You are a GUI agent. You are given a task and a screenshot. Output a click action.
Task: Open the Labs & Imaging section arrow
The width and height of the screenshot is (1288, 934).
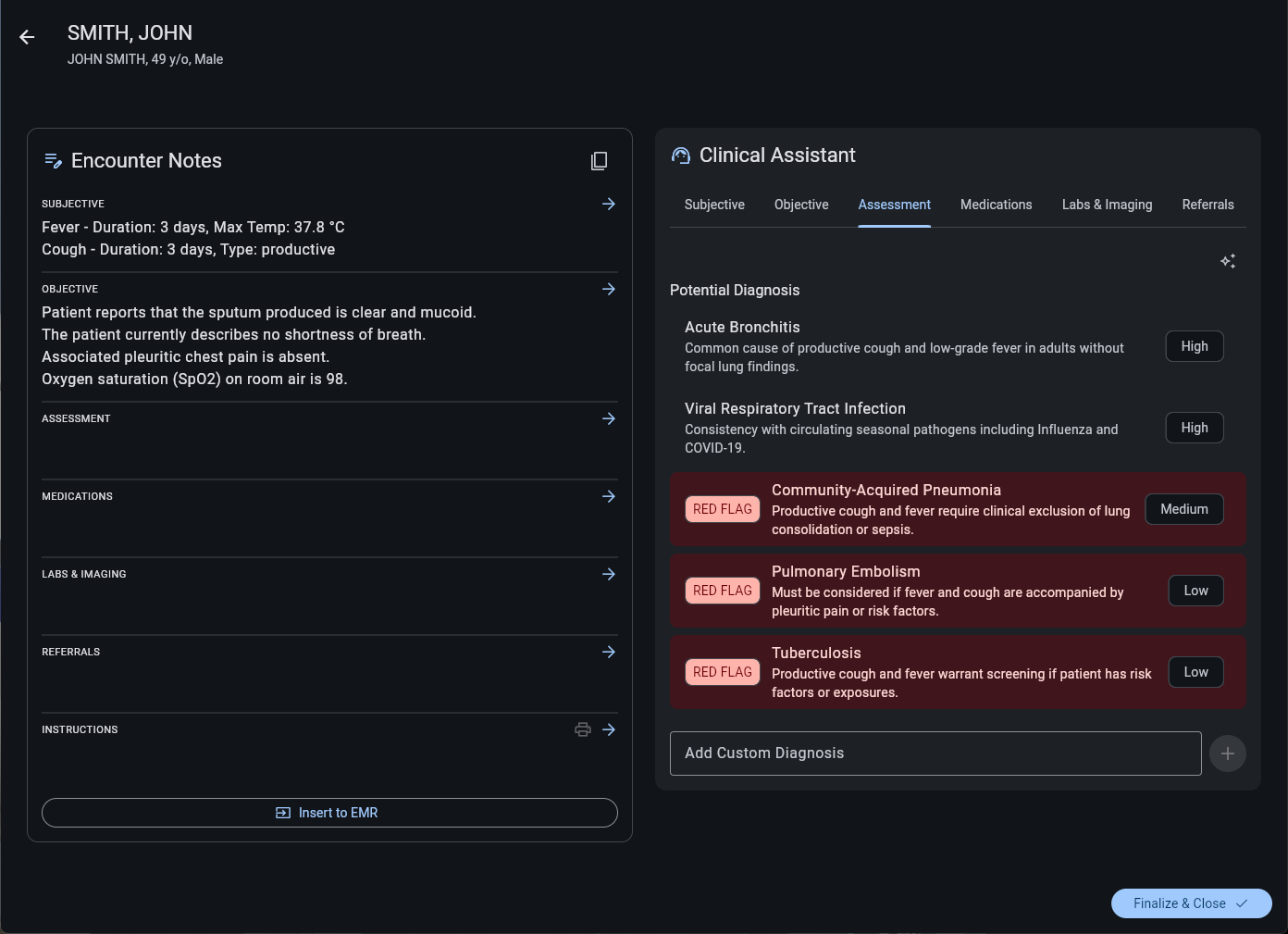(x=609, y=574)
